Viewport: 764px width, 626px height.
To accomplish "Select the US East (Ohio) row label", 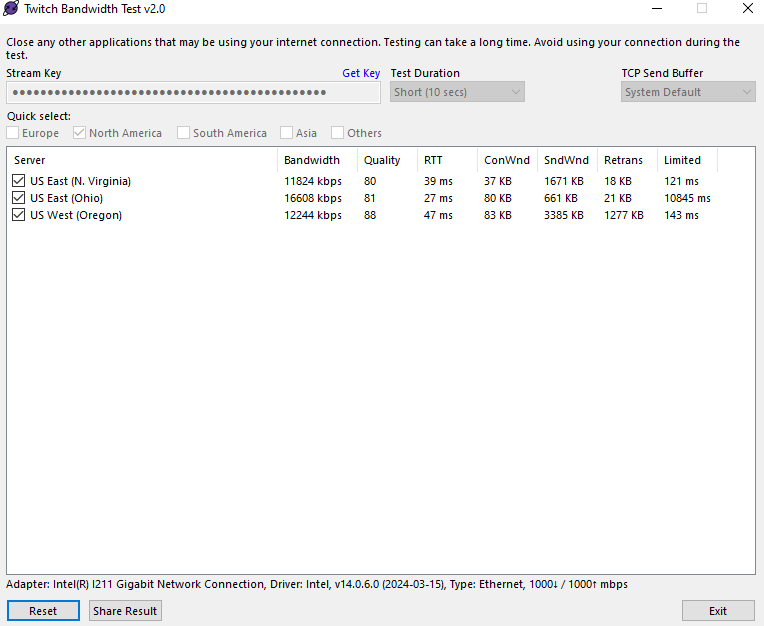I will pyautogui.click(x=66, y=198).
